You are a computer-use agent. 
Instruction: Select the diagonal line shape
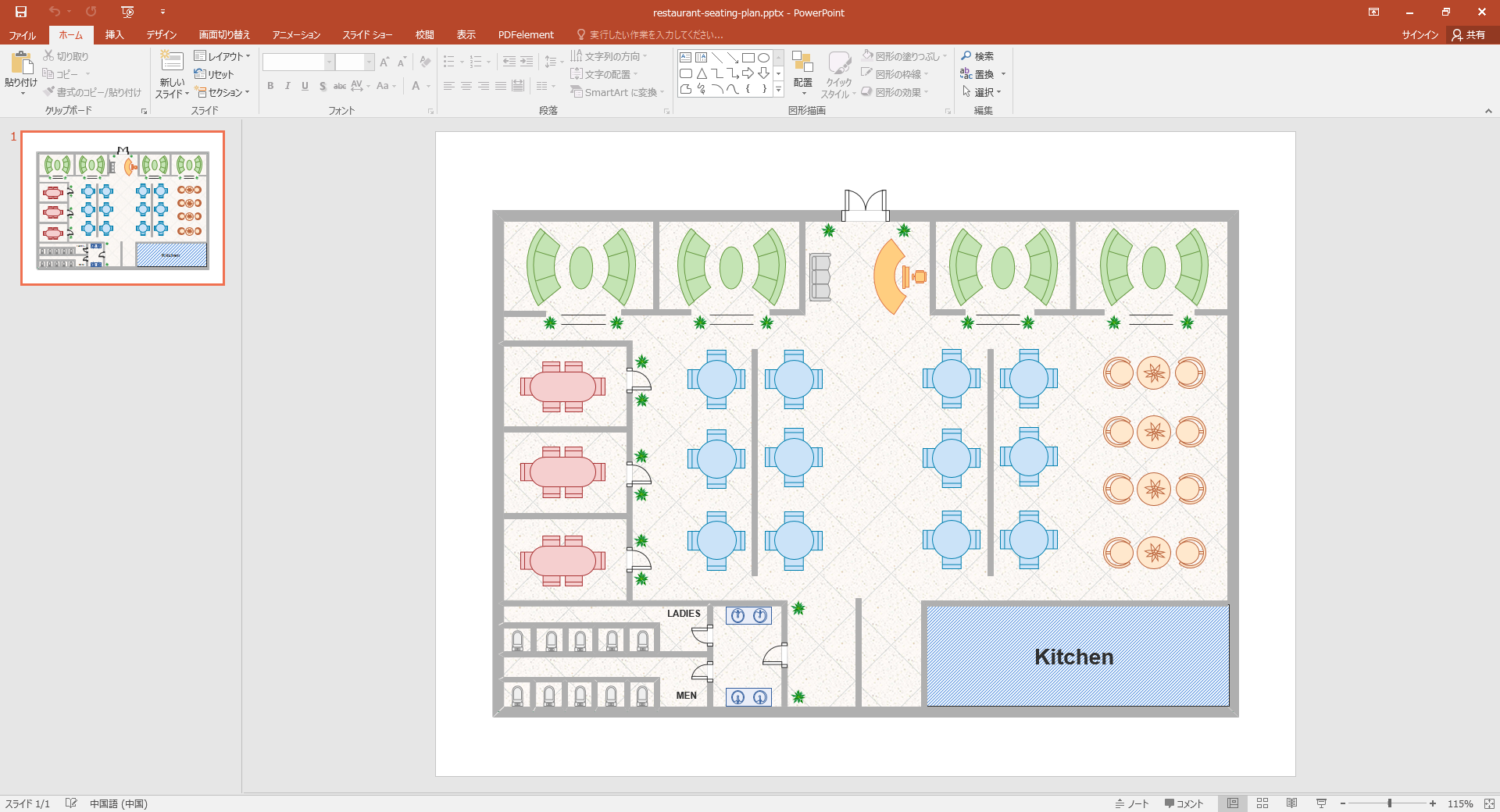[716, 58]
